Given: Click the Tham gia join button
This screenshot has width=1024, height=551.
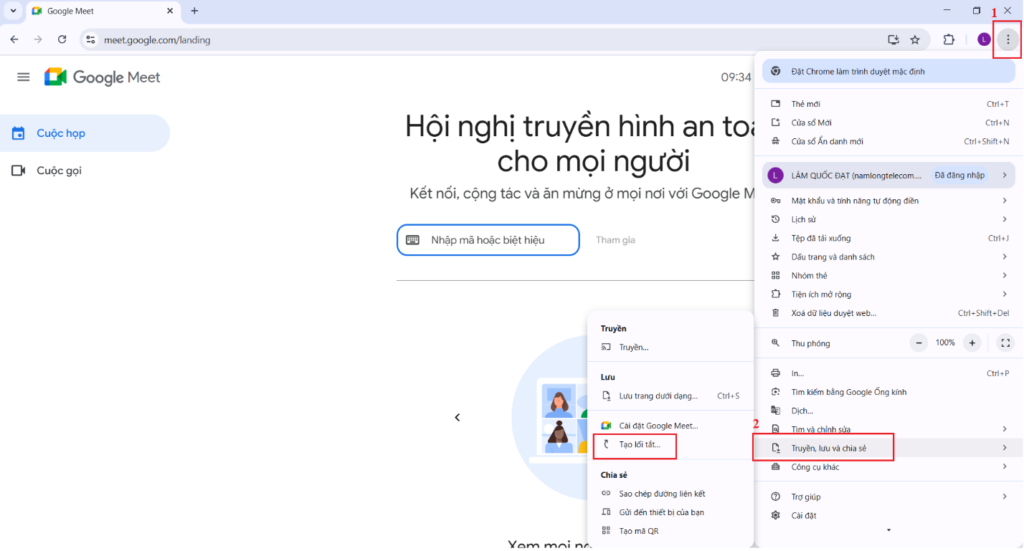Looking at the screenshot, I should (615, 240).
